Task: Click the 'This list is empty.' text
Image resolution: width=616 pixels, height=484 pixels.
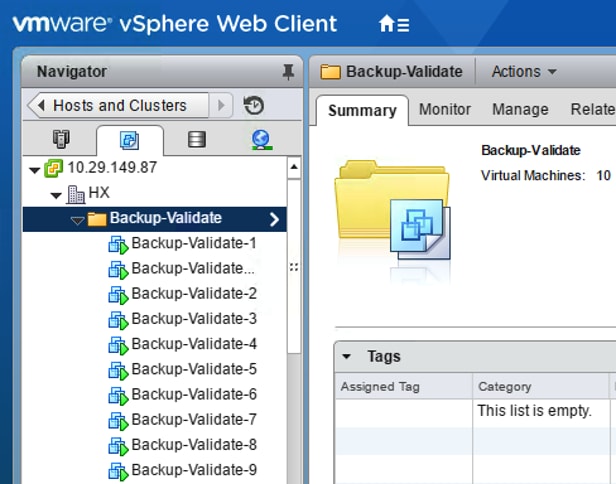Action: (534, 411)
